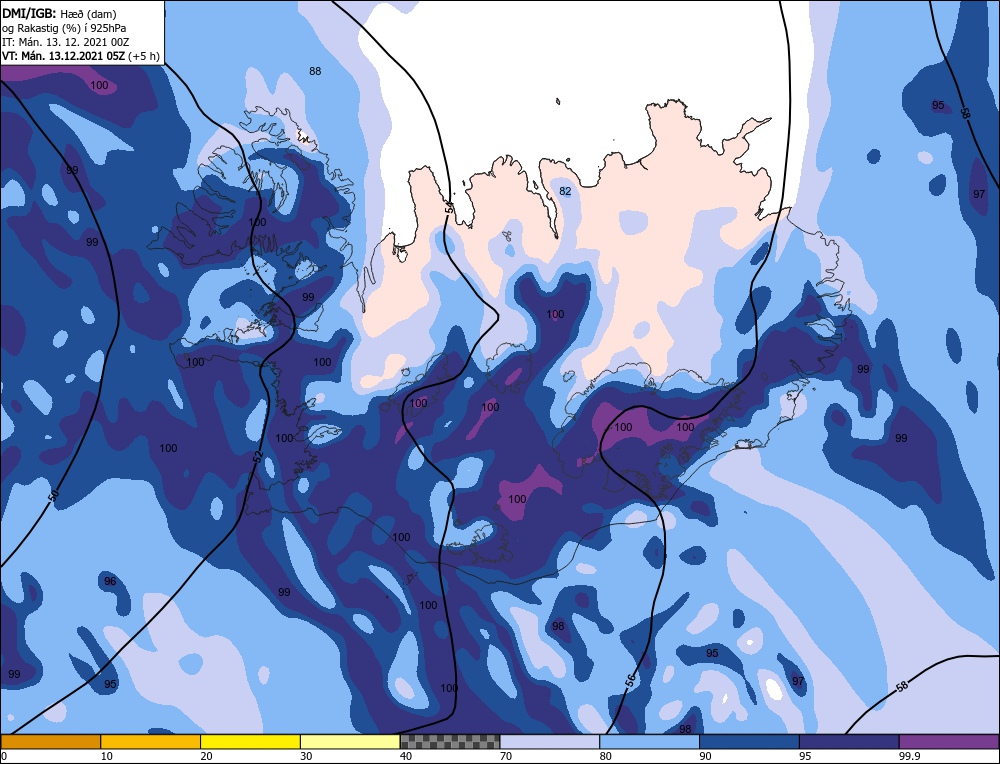Click the pale yellow 30–40 legend swatch
Viewport: 1000px width, 764px height.
pyautogui.click(x=350, y=742)
